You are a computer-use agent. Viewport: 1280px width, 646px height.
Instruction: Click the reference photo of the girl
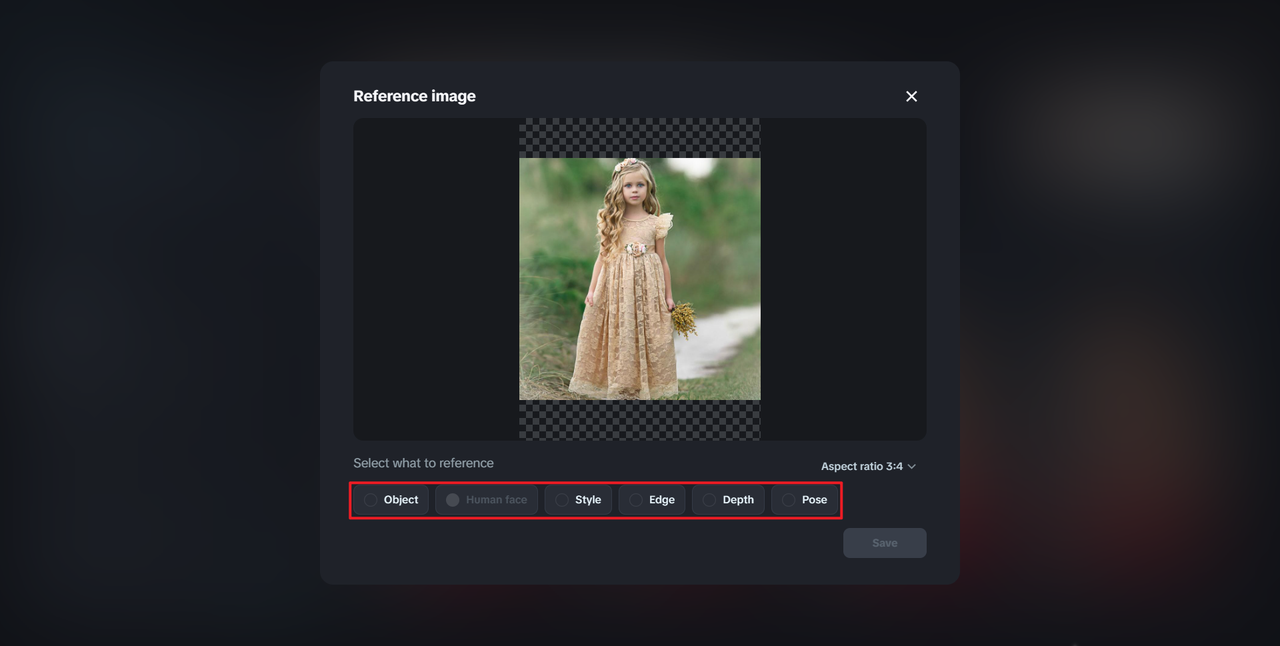click(x=640, y=279)
